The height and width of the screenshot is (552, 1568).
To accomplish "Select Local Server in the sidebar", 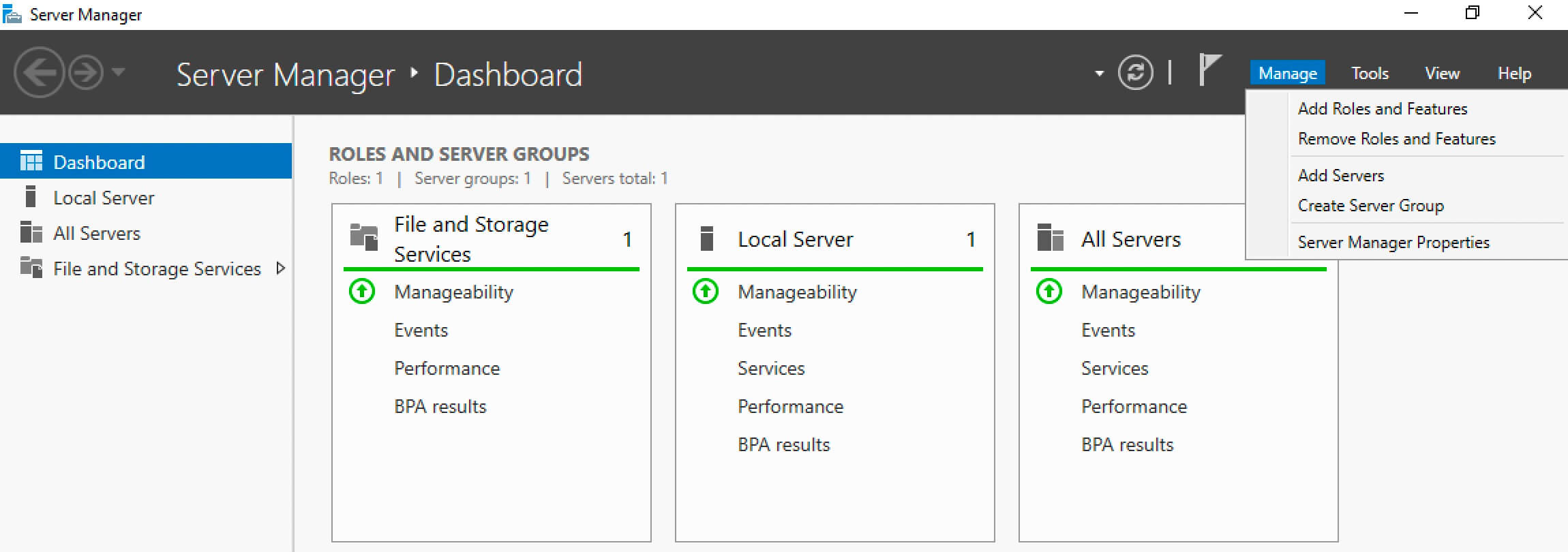I will 146,198.
